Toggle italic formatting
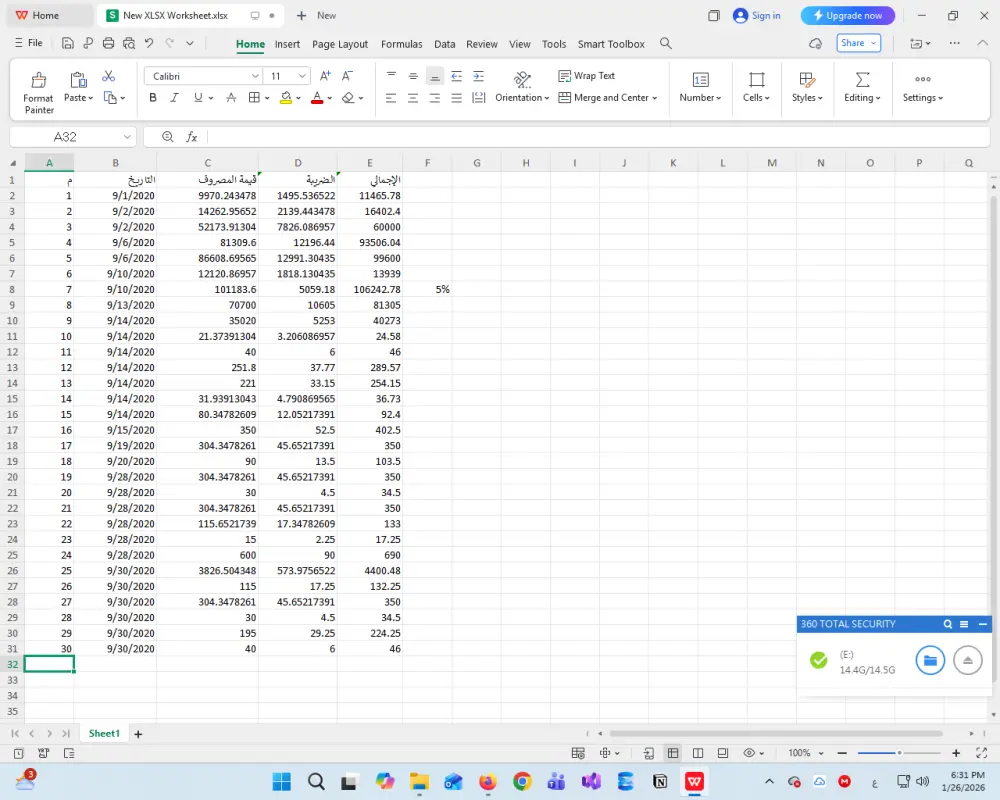This screenshot has width=1000, height=800. pos(175,98)
